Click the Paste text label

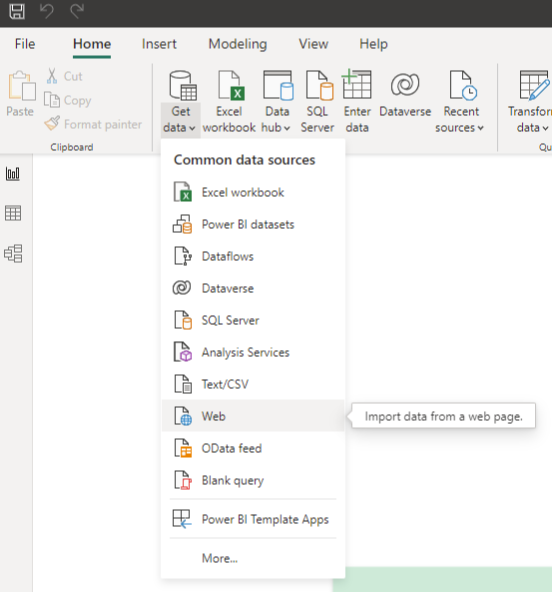click(x=20, y=111)
